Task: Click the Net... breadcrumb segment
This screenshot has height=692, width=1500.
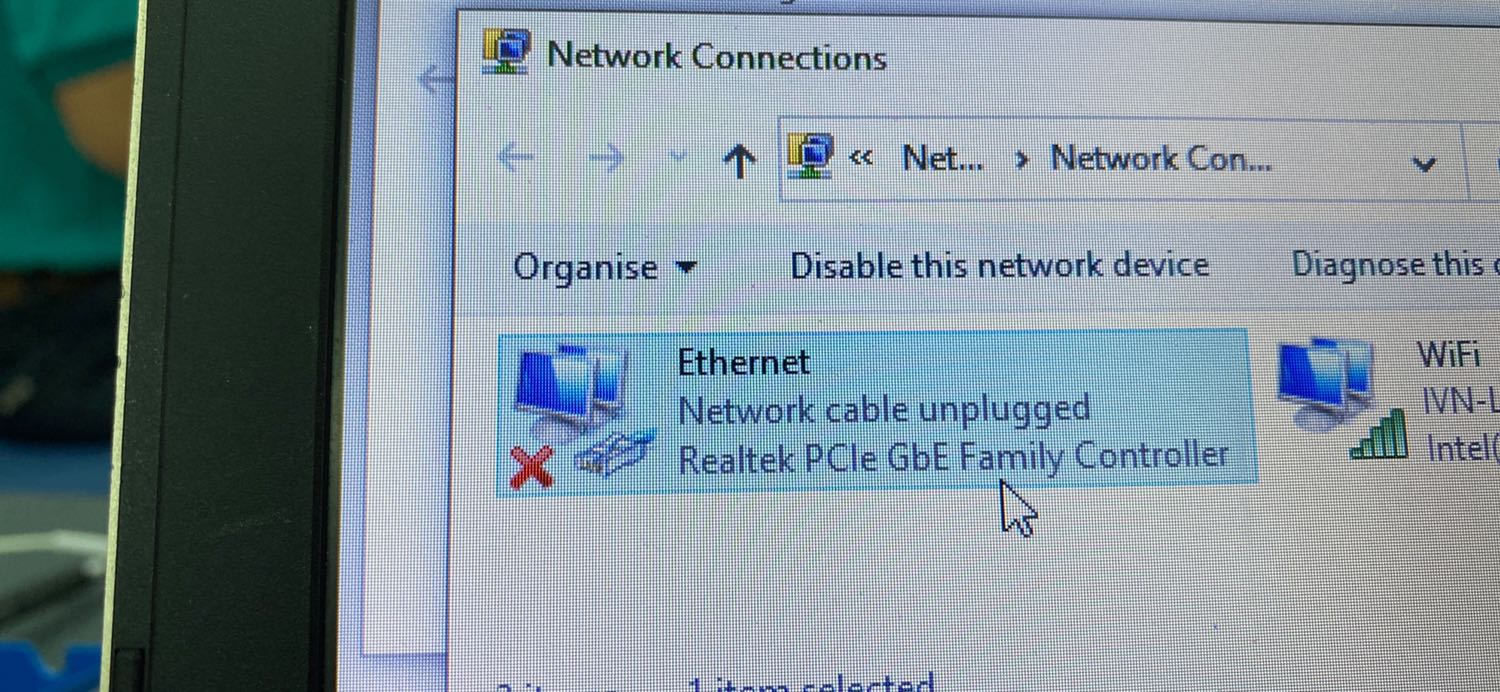Action: point(943,158)
